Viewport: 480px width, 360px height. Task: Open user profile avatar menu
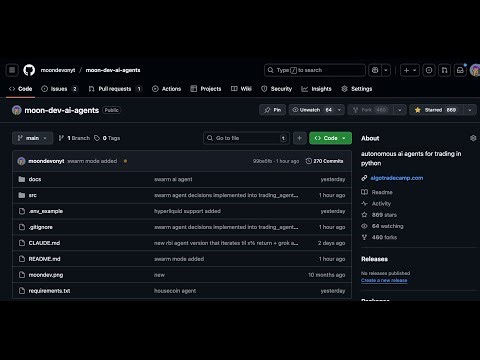pos(475,70)
